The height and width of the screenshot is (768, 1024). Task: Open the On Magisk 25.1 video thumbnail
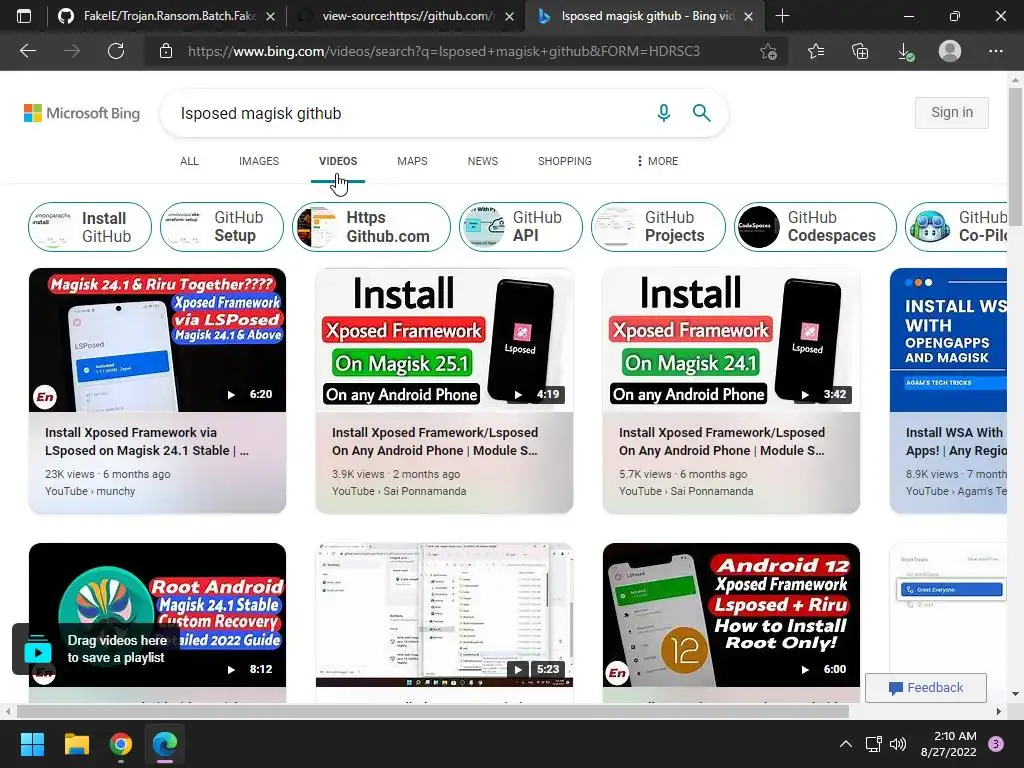pos(444,340)
